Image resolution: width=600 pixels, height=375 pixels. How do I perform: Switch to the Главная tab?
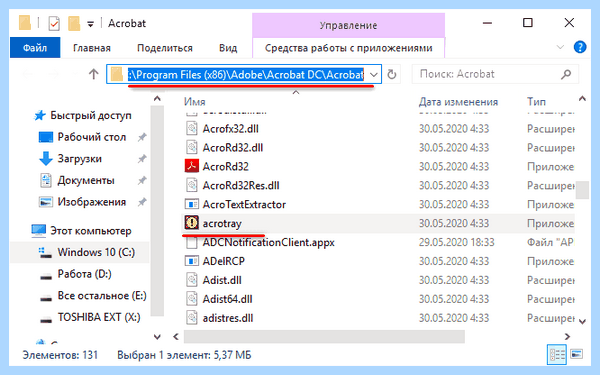(92, 48)
